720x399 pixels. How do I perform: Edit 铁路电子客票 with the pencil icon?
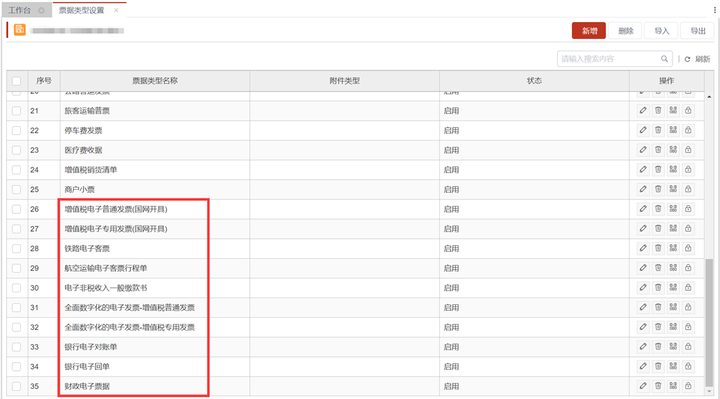643,248
